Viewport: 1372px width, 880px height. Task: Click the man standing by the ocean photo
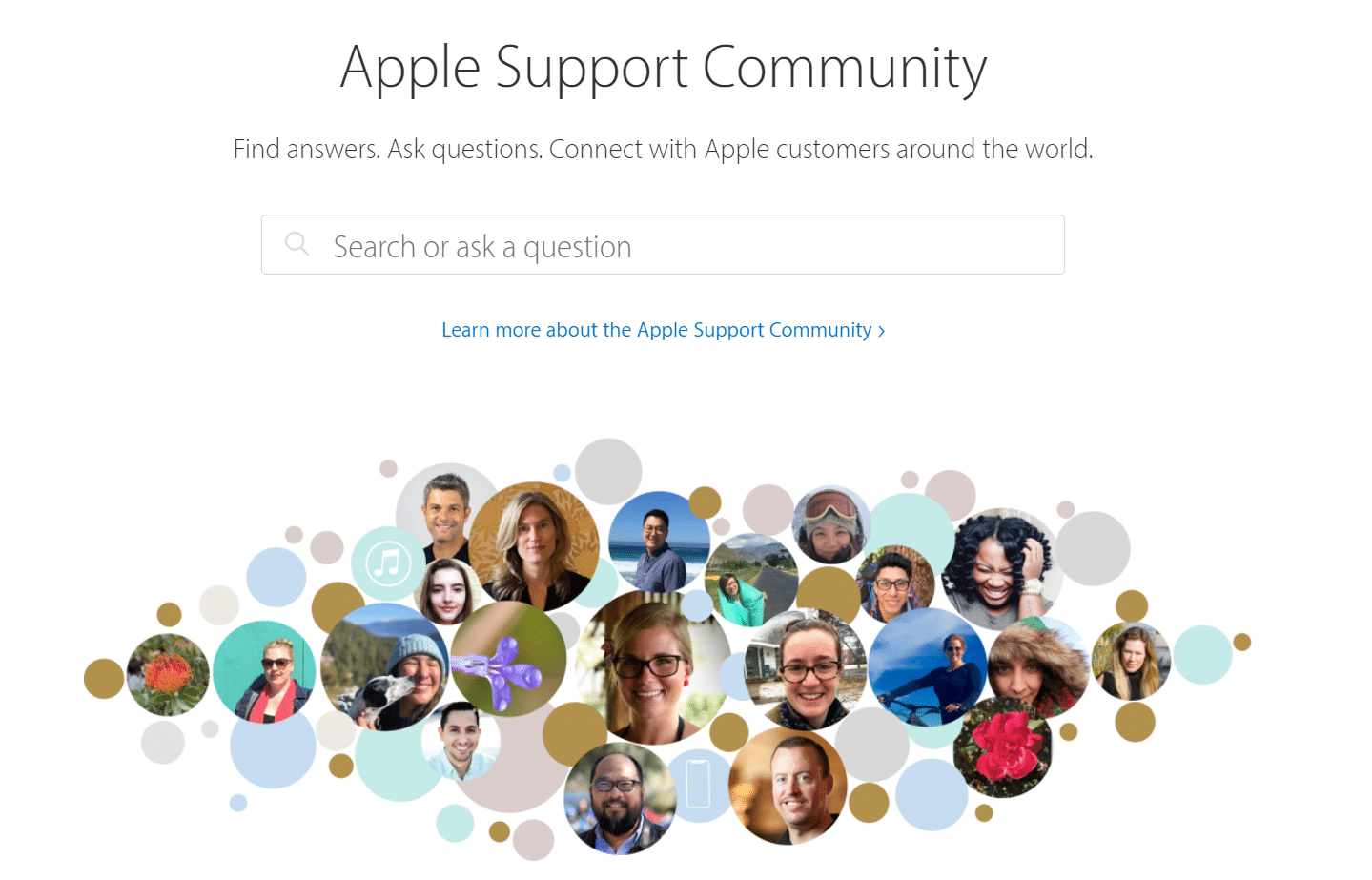click(x=659, y=542)
